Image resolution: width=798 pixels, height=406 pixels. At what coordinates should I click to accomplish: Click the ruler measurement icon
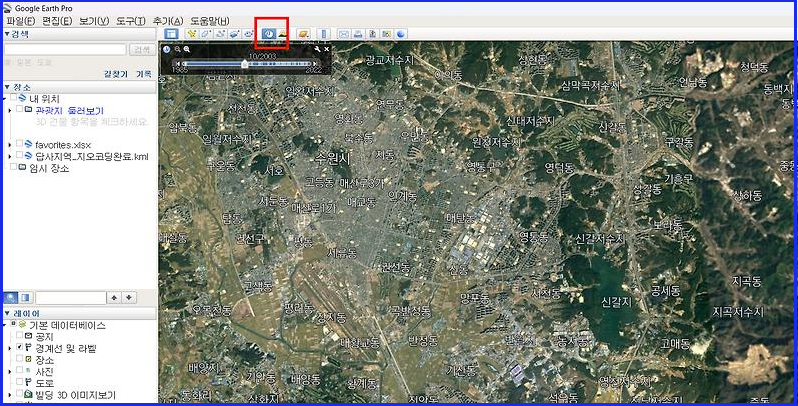[323, 34]
